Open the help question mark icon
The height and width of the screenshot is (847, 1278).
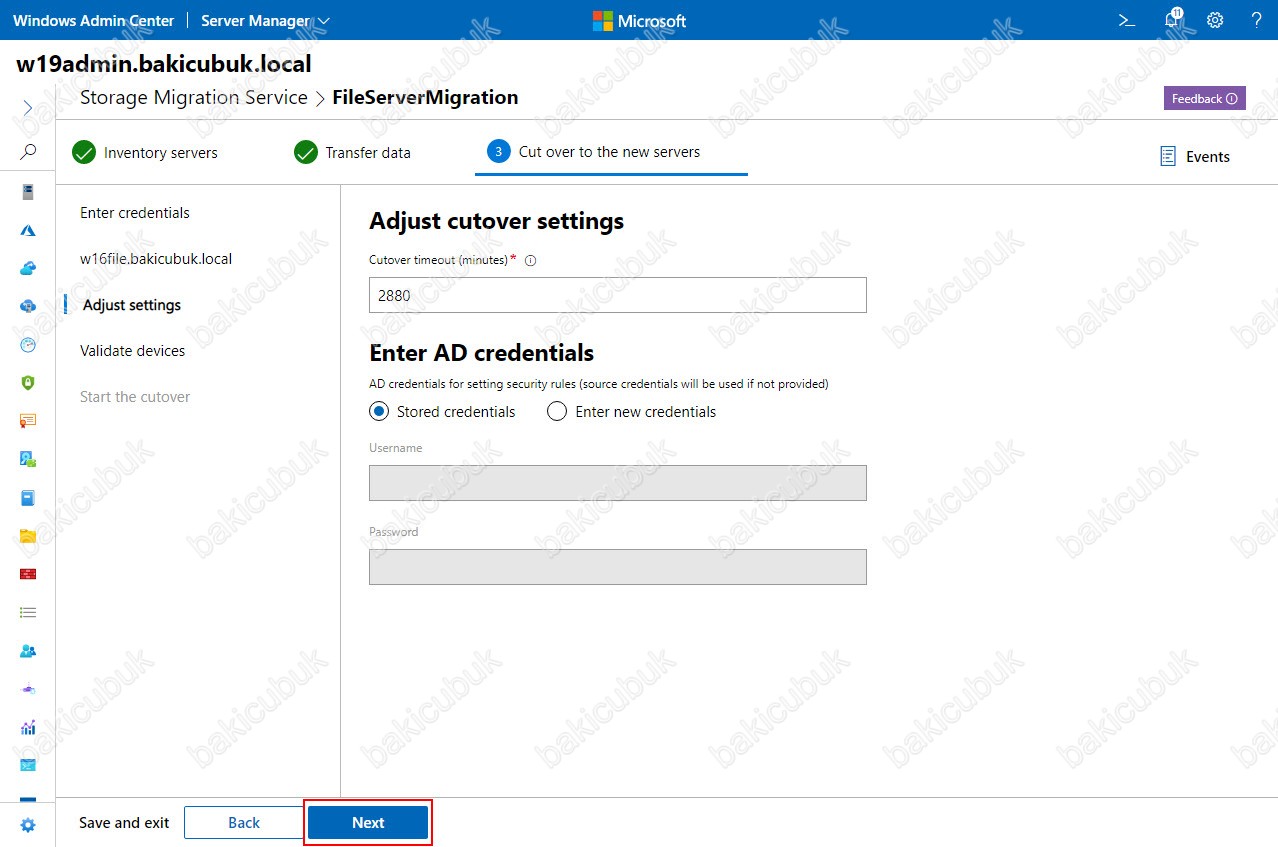point(1257,20)
